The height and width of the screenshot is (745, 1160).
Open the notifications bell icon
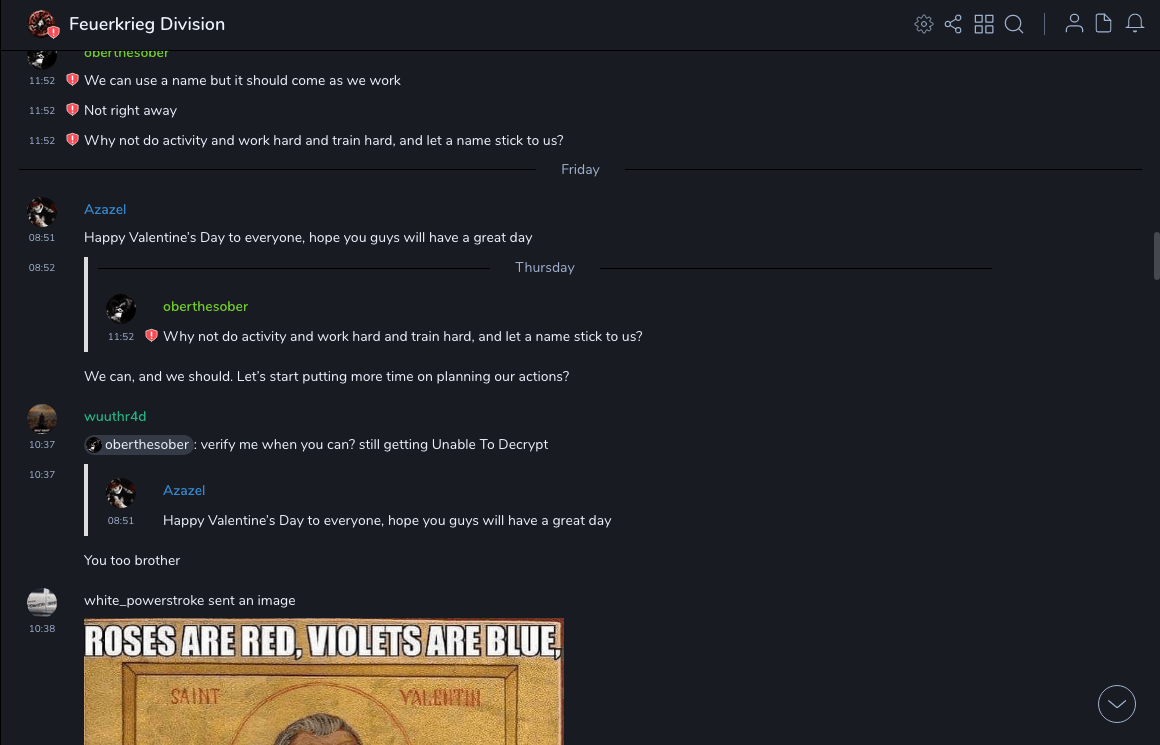click(1135, 24)
